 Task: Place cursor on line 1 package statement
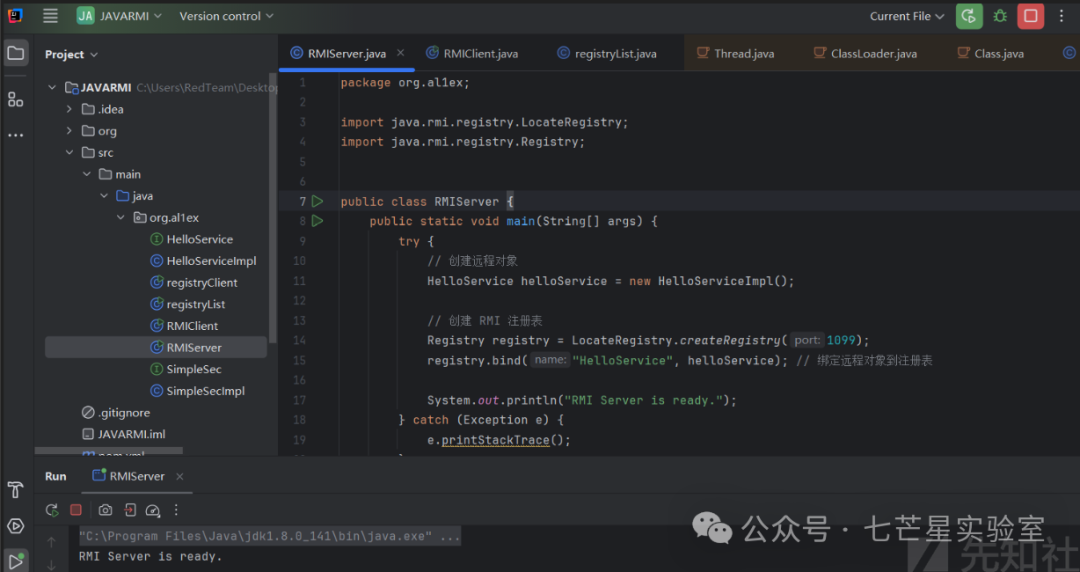[404, 83]
